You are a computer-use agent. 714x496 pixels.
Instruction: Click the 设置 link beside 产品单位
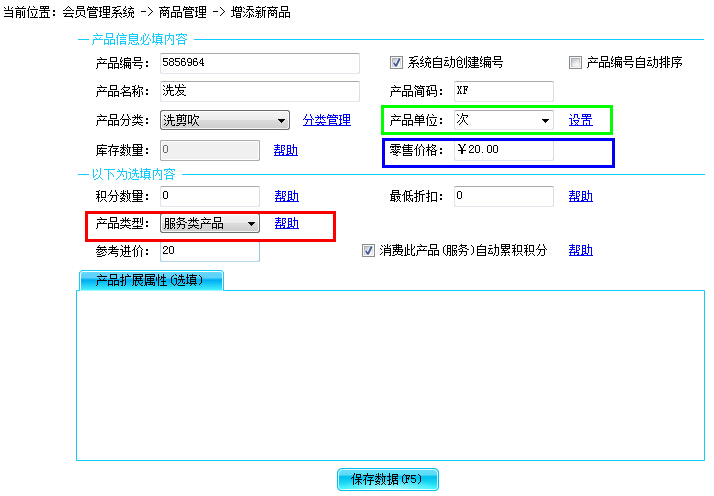pyautogui.click(x=580, y=121)
